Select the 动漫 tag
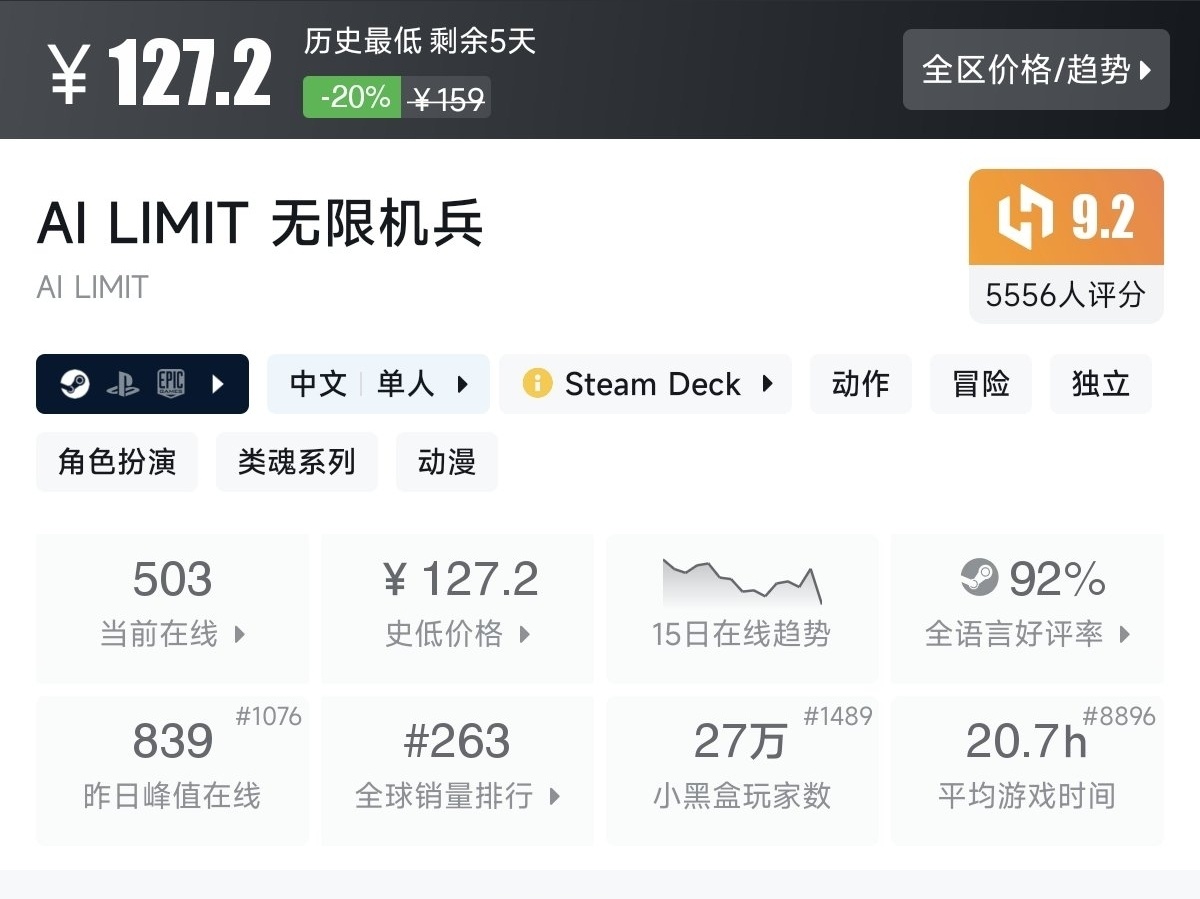This screenshot has height=899, width=1200. point(447,462)
